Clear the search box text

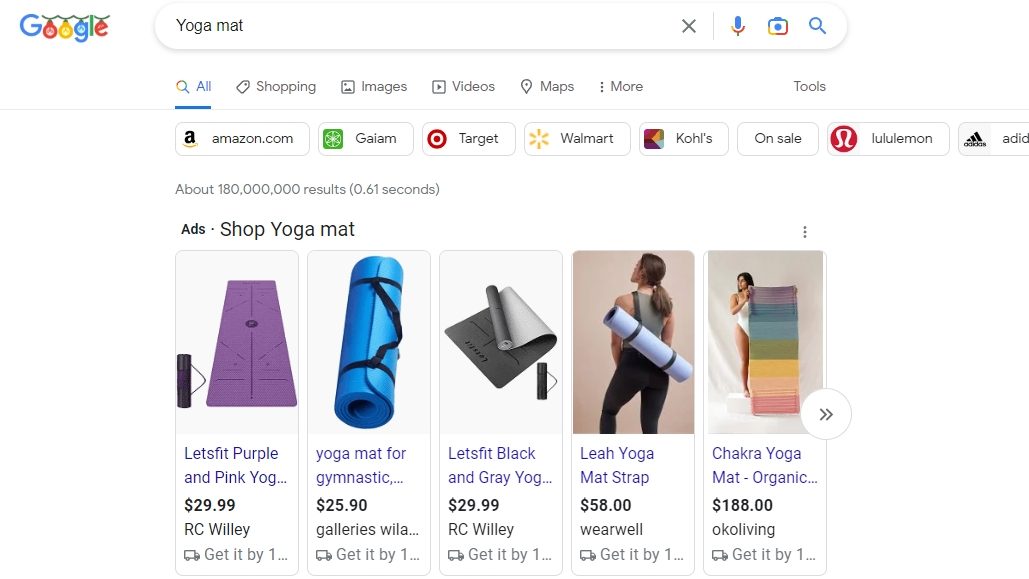689,26
